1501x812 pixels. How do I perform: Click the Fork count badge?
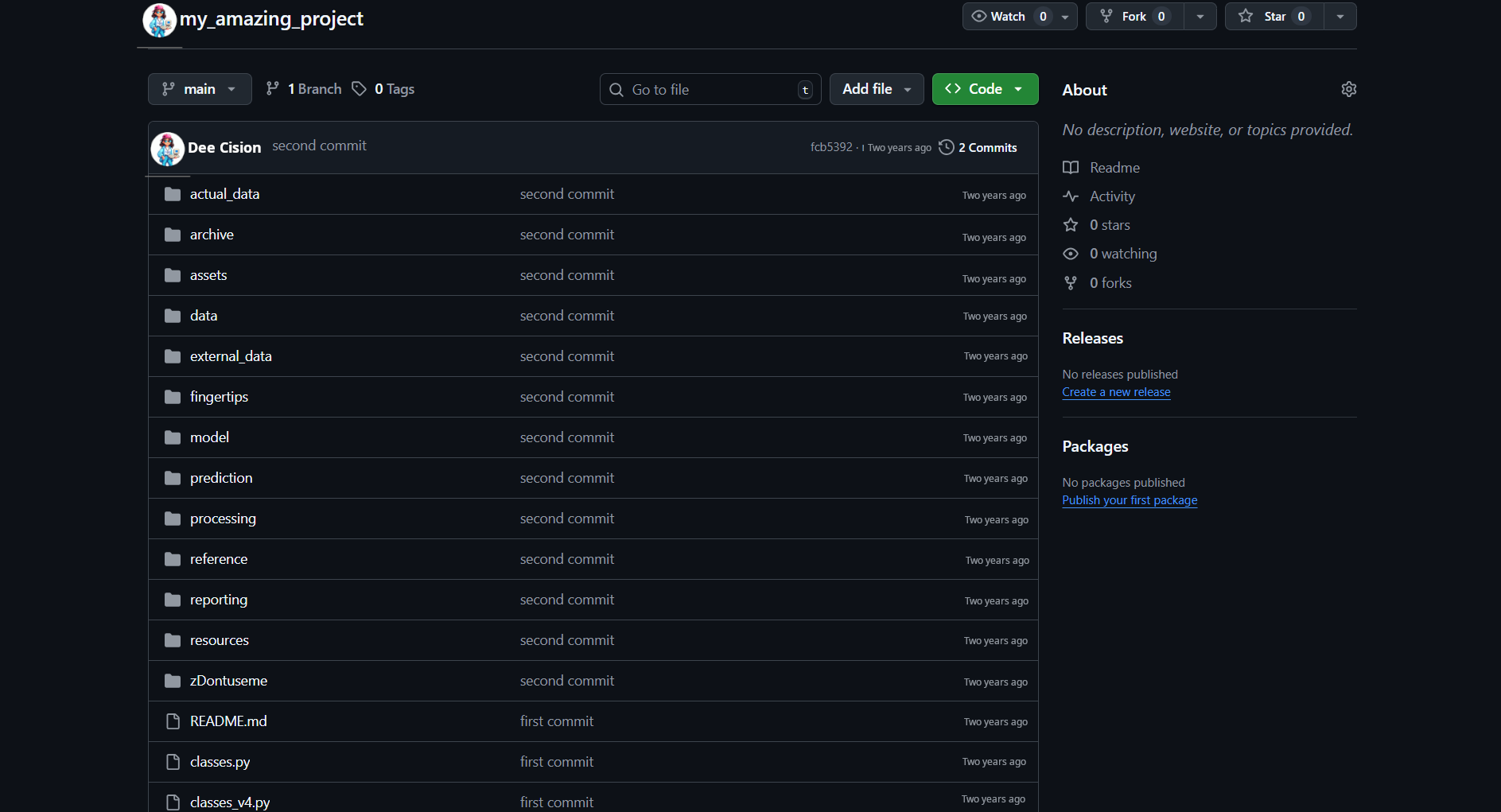pyautogui.click(x=1161, y=16)
